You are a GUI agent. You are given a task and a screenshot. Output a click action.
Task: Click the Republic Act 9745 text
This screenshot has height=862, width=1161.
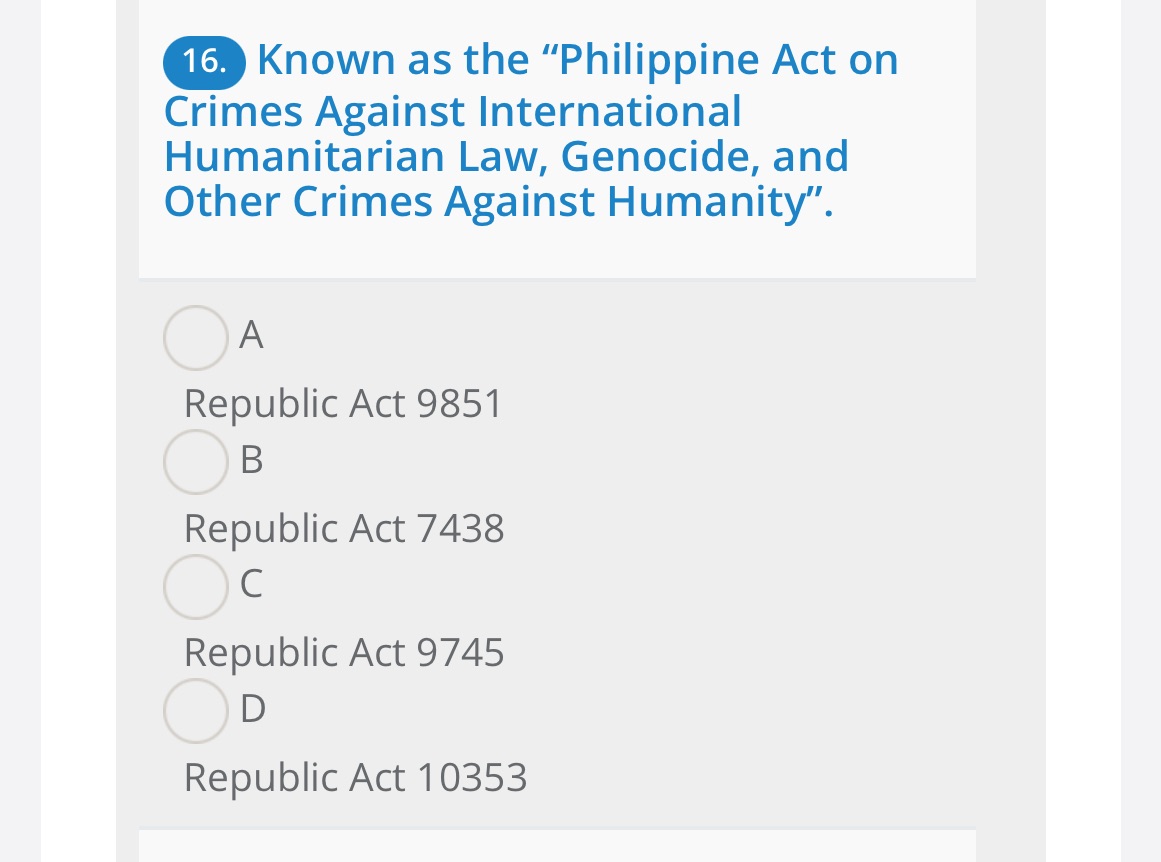[x=344, y=653]
